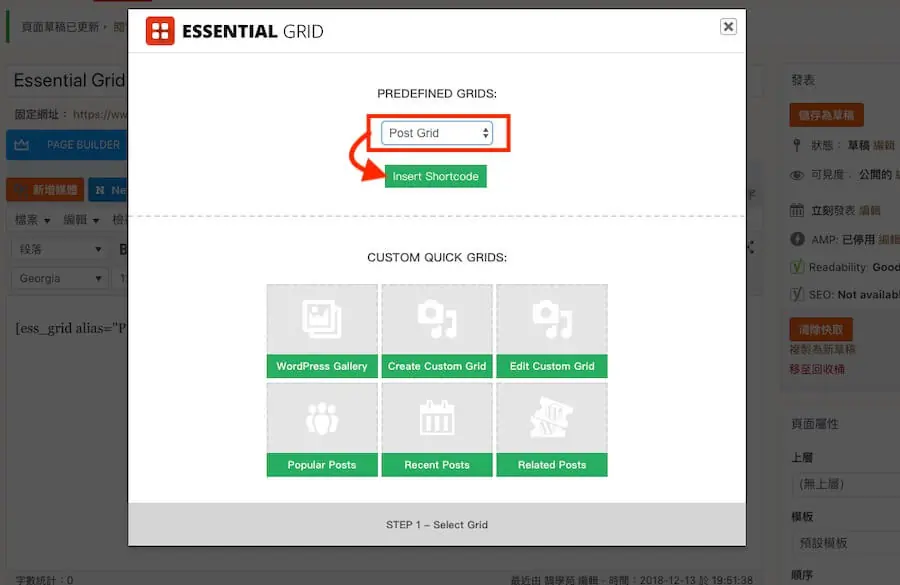Click the crown icon on PAGE BUILDER button

point(22,145)
